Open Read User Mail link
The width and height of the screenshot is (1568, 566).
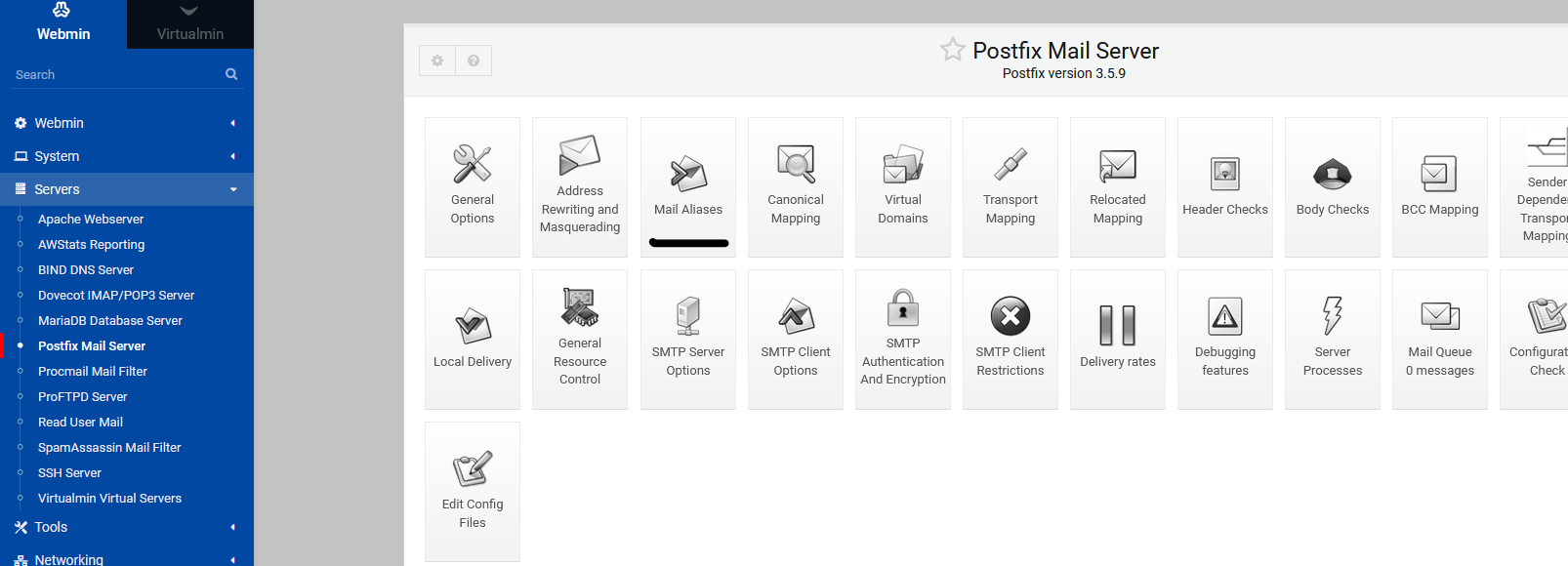pyautogui.click(x=80, y=423)
